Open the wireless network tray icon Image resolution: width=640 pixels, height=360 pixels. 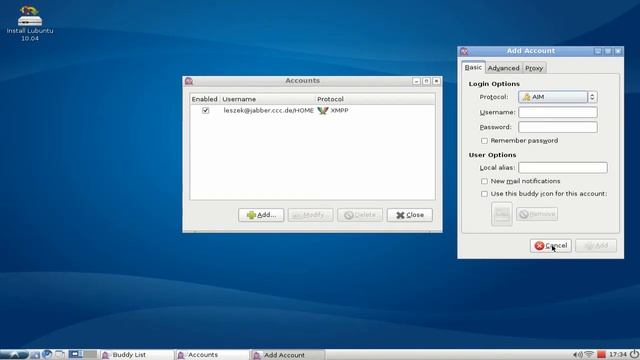click(x=589, y=354)
